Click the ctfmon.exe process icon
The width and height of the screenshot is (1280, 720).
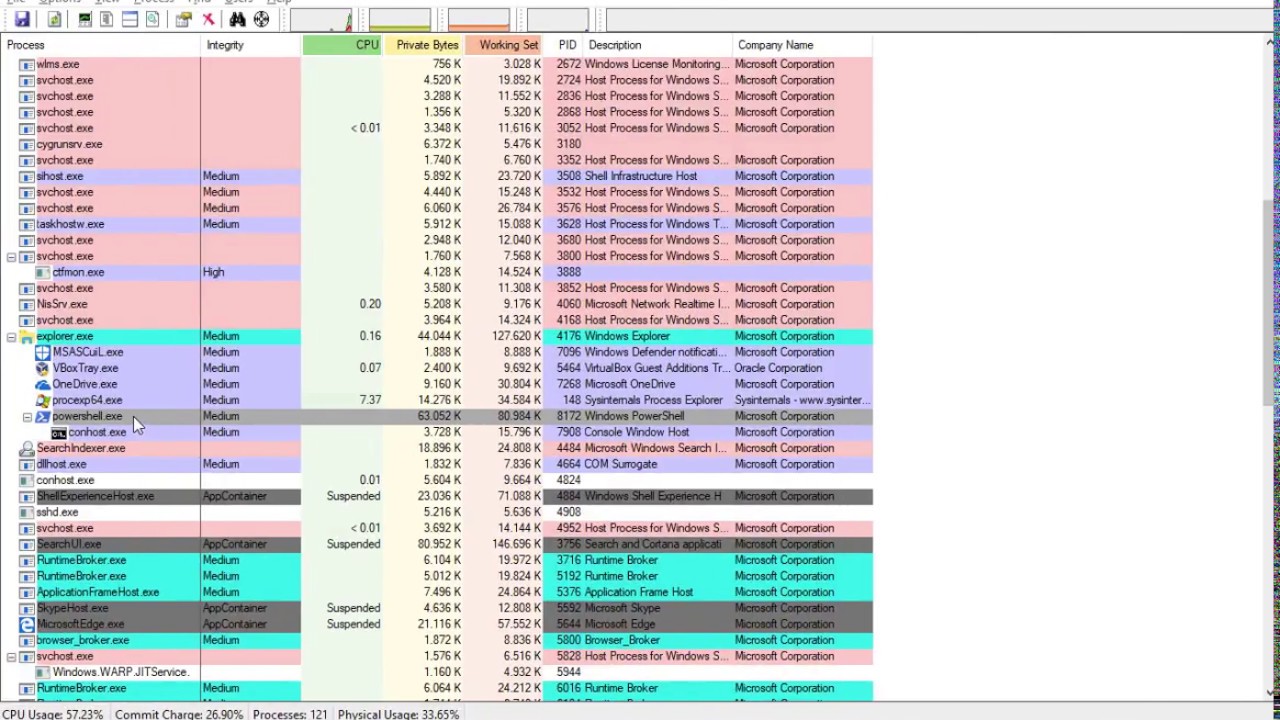coord(43,272)
